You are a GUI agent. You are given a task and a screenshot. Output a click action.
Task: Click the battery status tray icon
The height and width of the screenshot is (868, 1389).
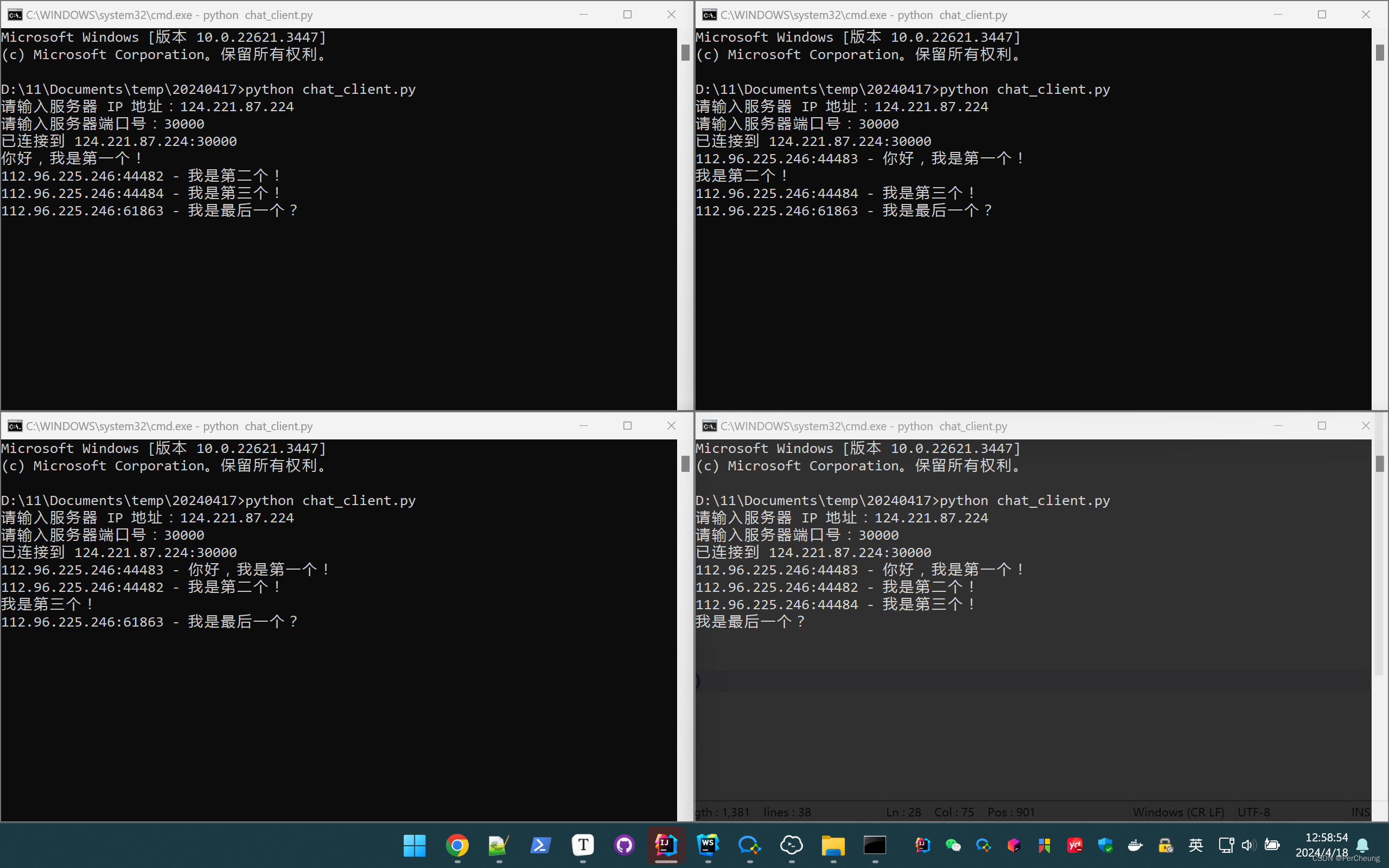pos(1272,845)
